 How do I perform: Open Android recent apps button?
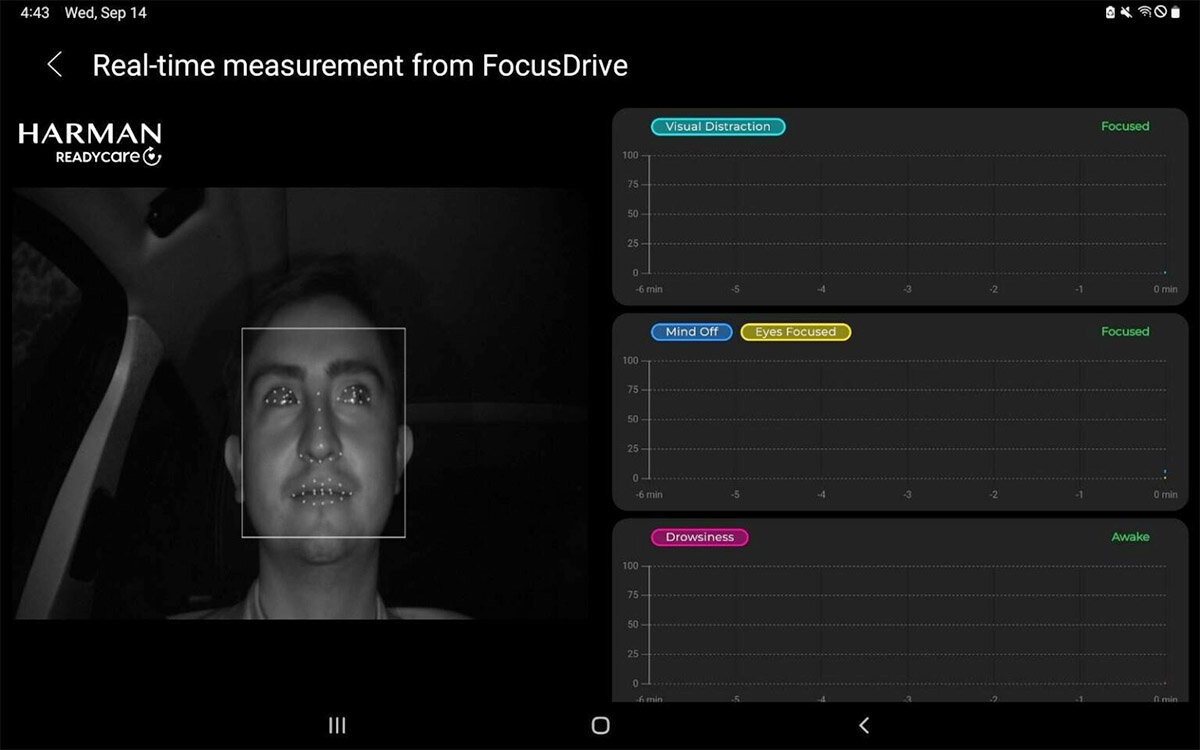pyautogui.click(x=337, y=726)
